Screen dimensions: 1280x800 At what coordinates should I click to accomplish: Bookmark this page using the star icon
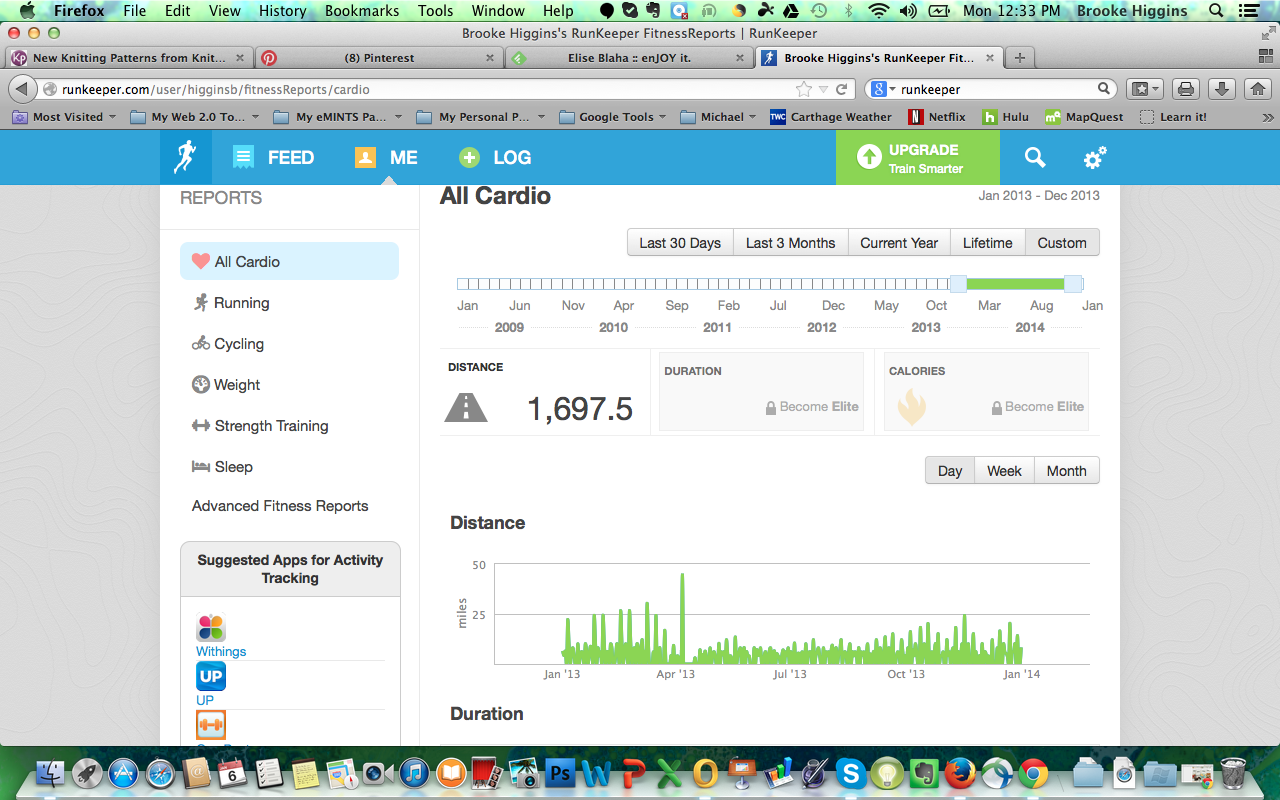coord(804,89)
